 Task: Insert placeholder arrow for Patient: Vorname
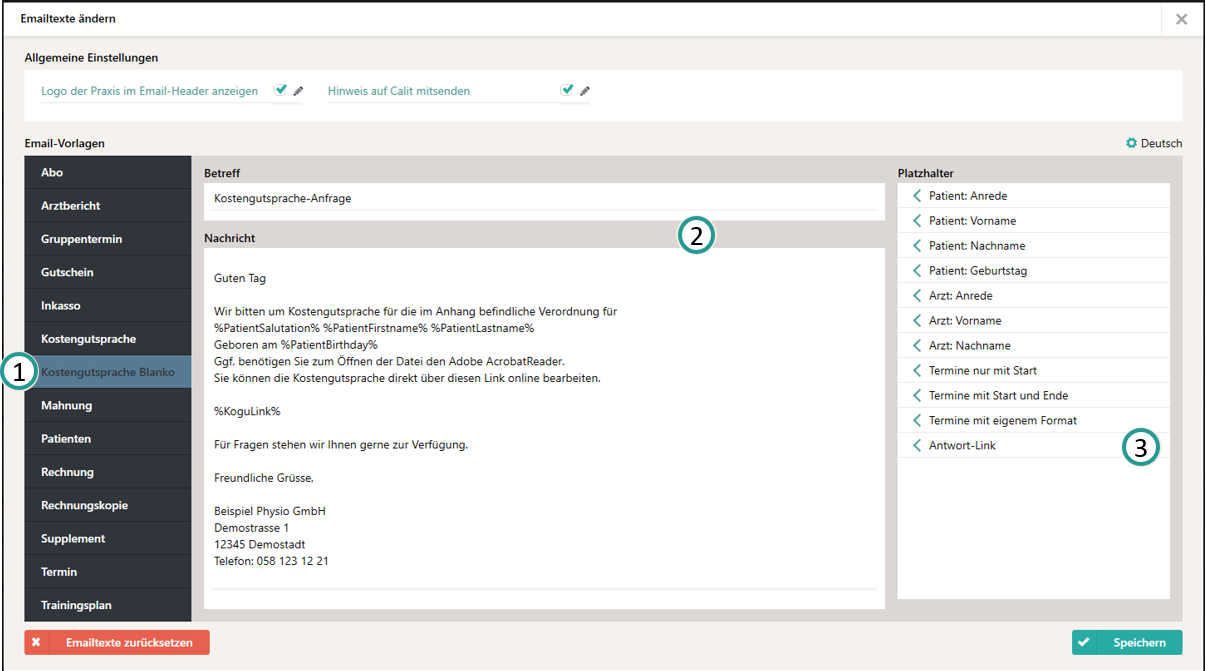pyautogui.click(x=917, y=221)
